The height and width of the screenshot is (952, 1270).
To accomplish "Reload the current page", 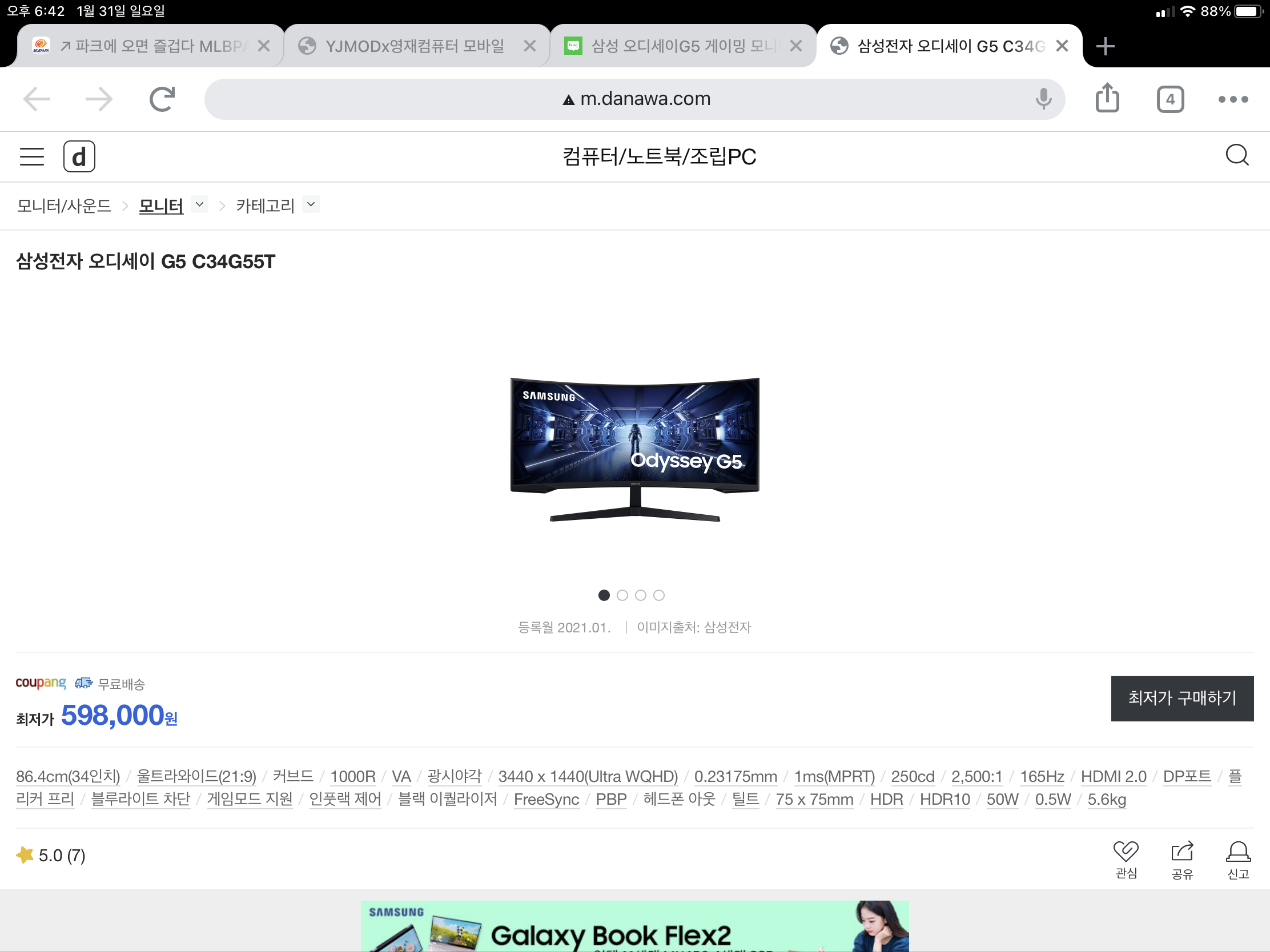I will (x=162, y=99).
